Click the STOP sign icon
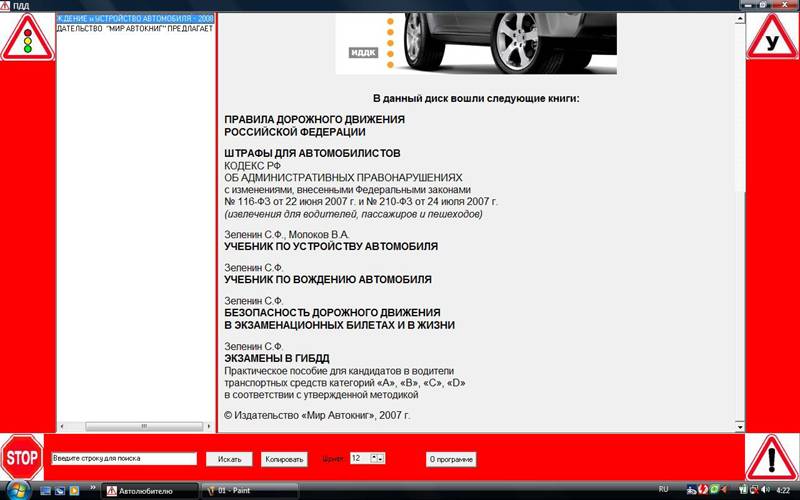 (22, 457)
